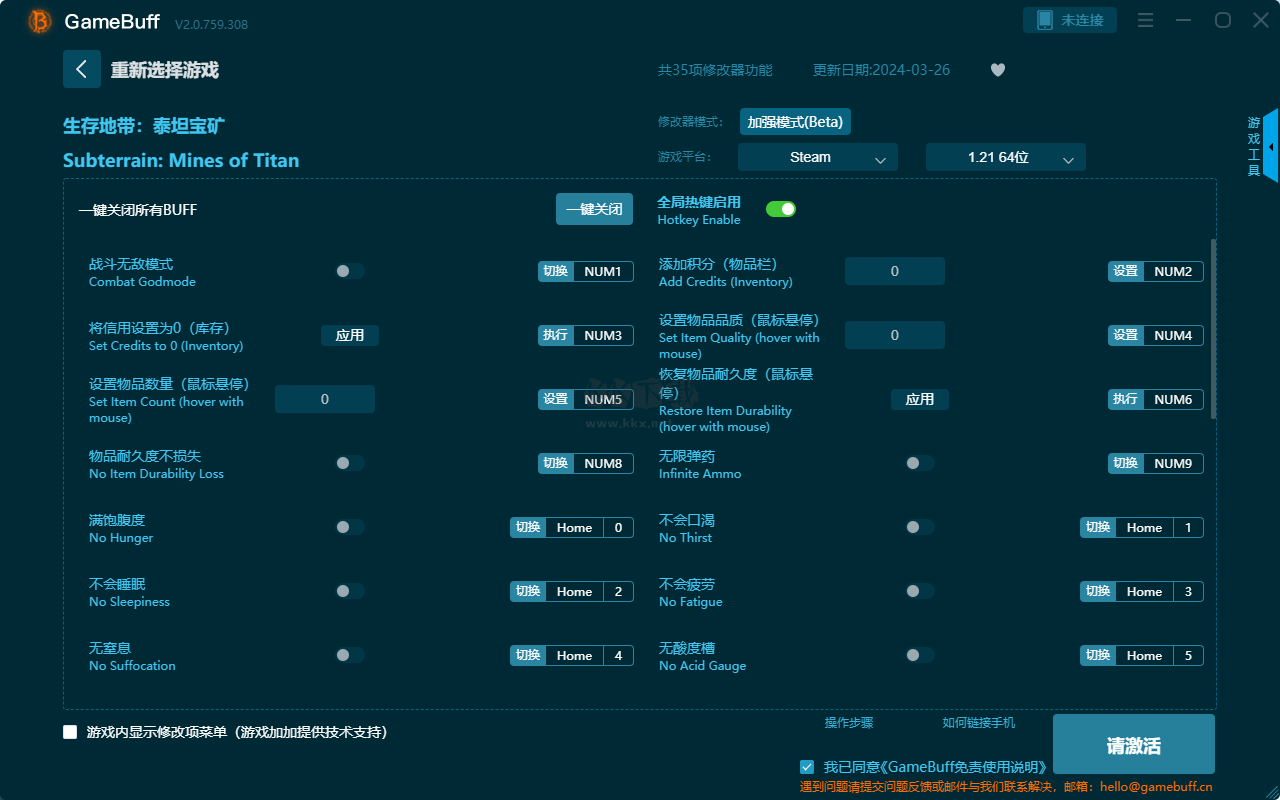Click the 共35项修改器功能 text
Viewport: 1280px width, 800px height.
click(x=715, y=70)
